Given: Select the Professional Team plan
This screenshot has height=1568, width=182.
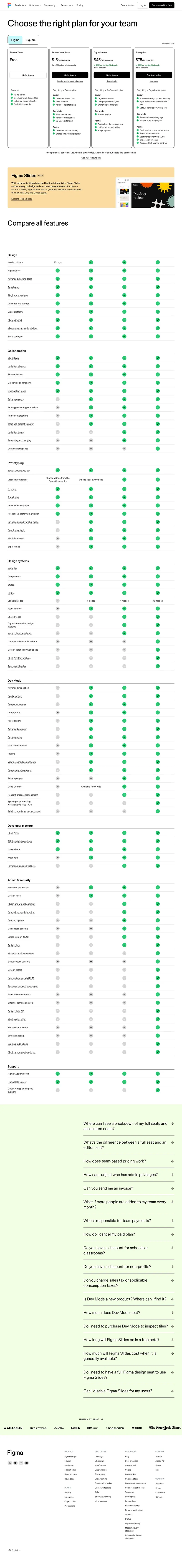Looking at the screenshot, I should tap(70, 75).
